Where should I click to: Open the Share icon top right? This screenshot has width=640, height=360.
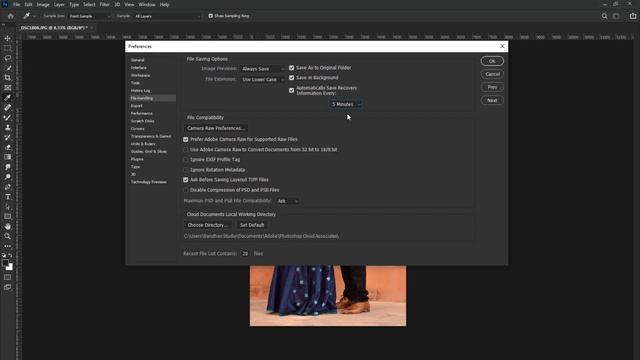633,16
